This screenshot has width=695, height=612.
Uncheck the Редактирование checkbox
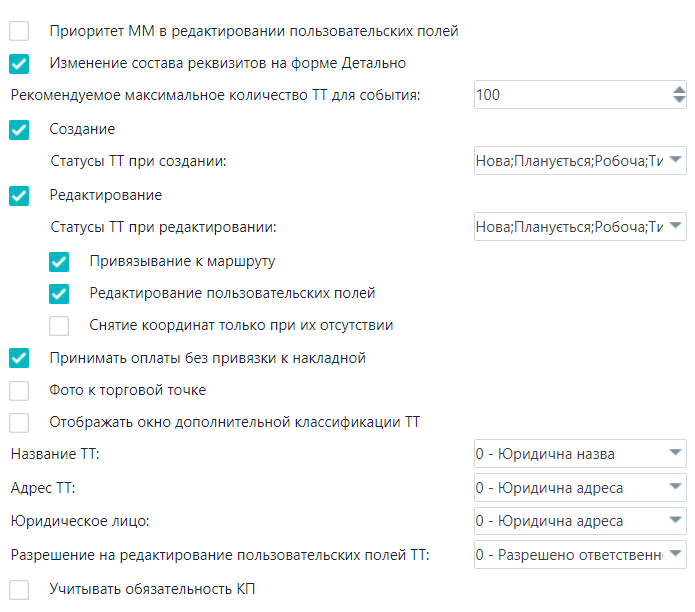[19, 195]
